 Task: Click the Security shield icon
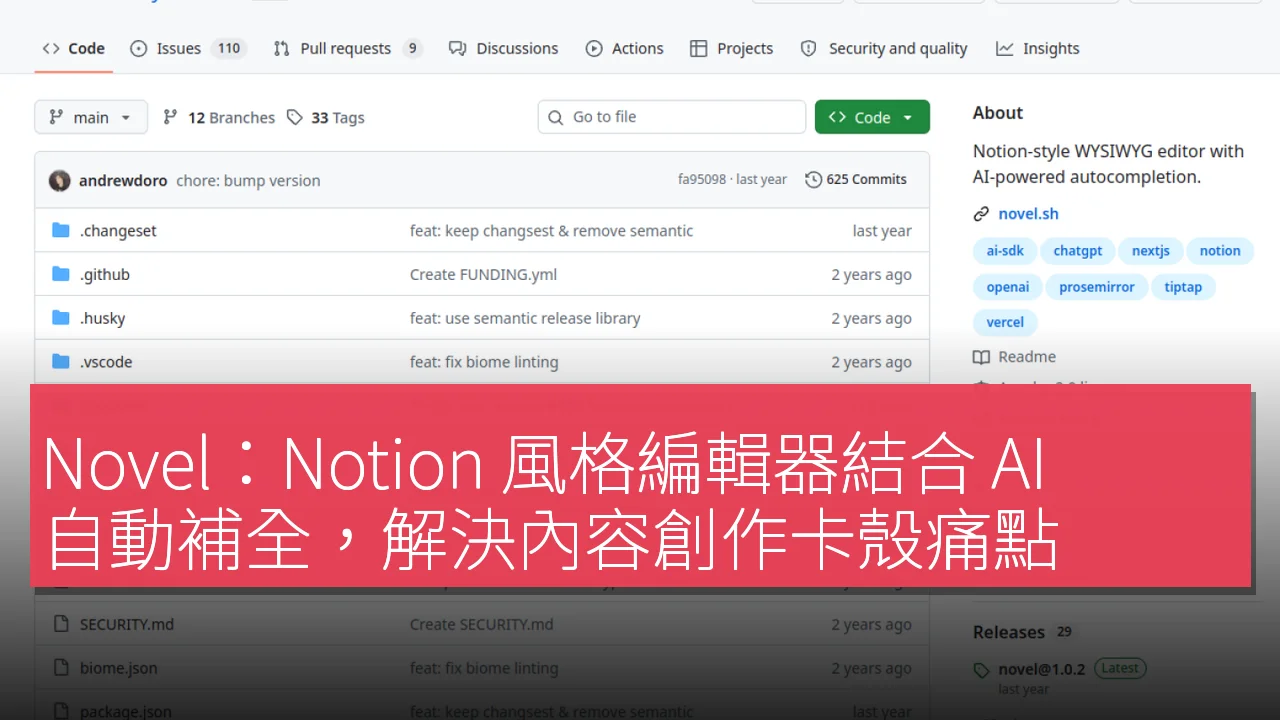click(x=809, y=48)
